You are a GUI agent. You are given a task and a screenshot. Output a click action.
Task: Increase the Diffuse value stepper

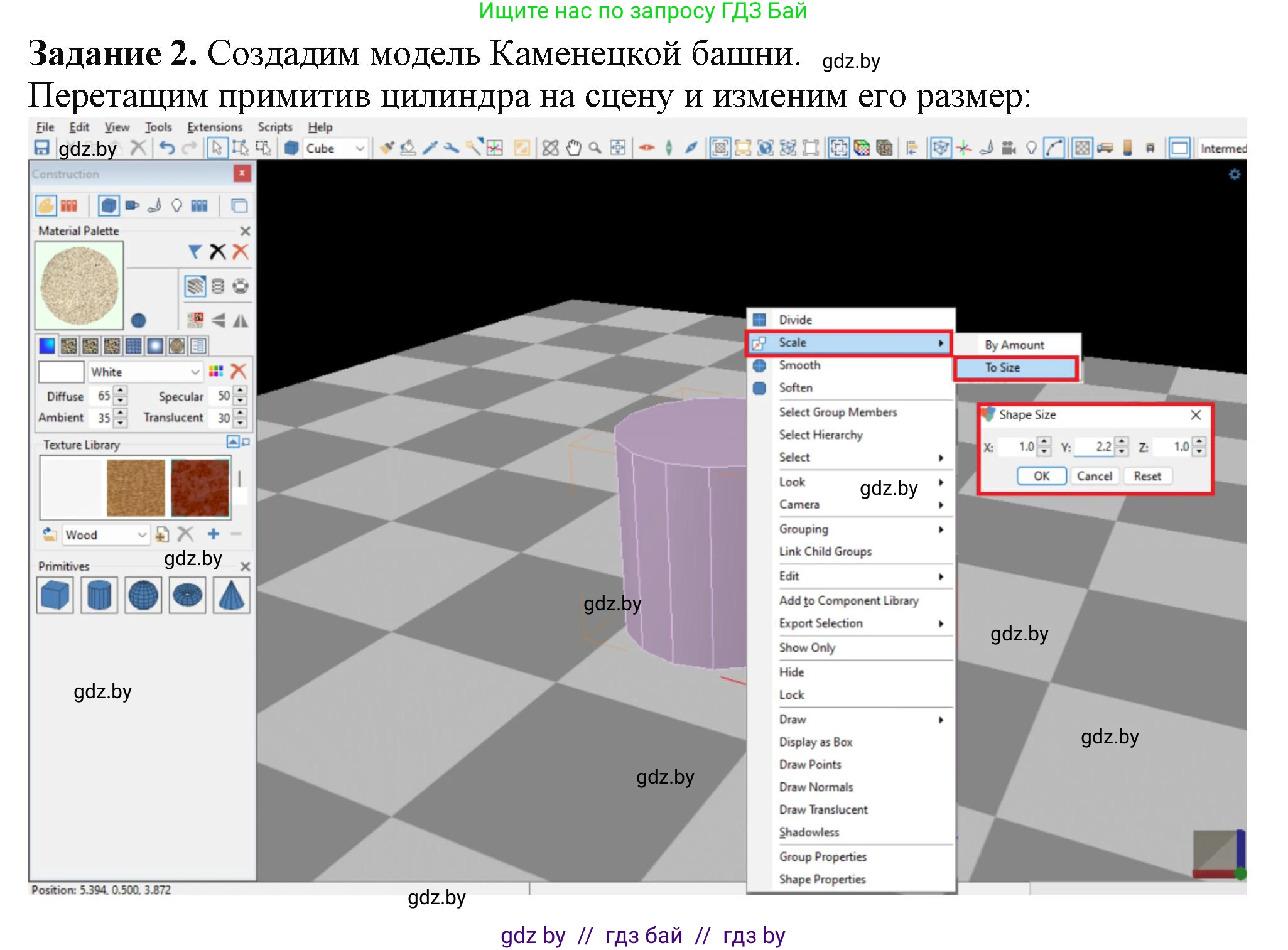(x=121, y=391)
